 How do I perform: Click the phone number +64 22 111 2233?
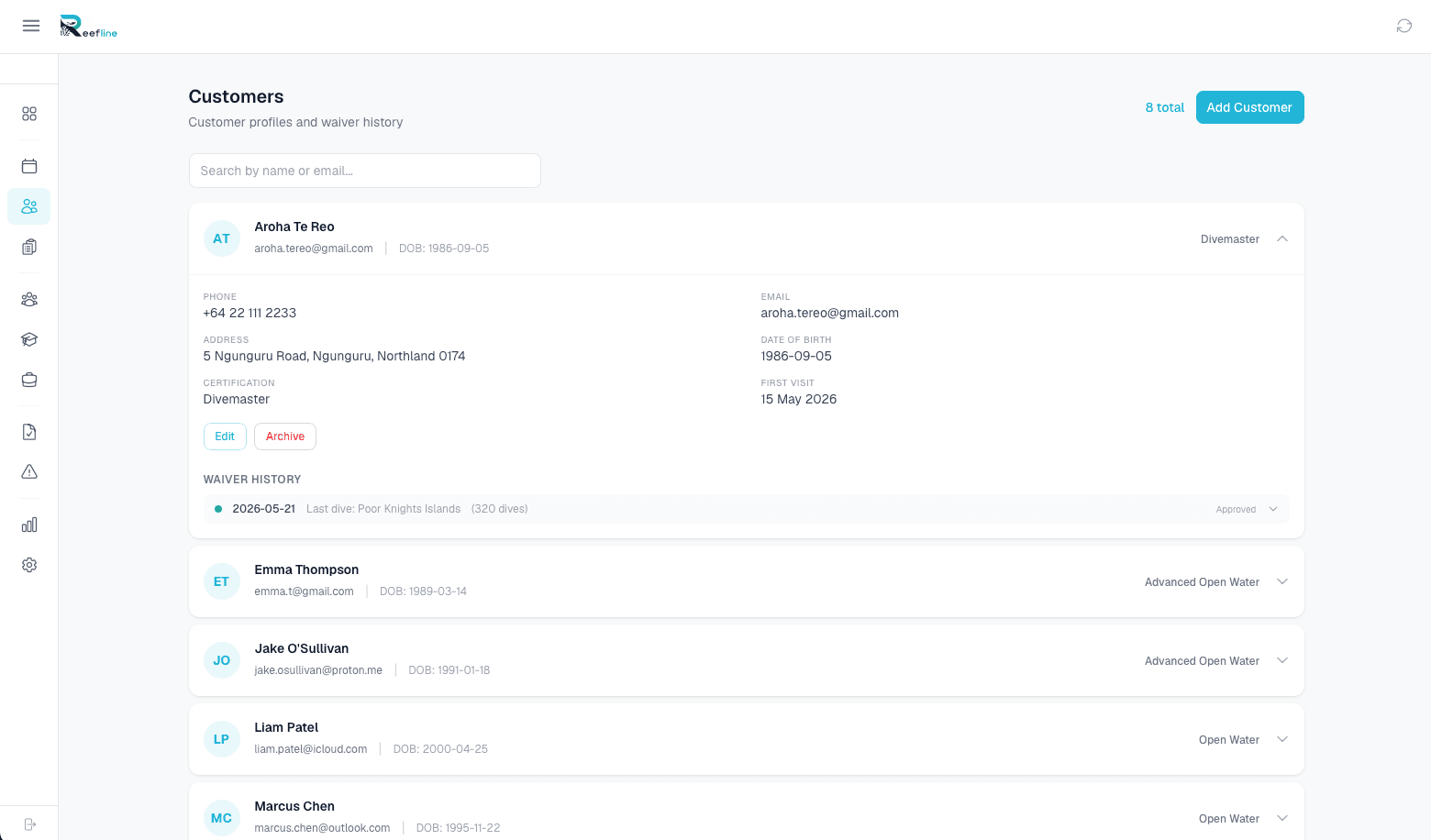[250, 313]
